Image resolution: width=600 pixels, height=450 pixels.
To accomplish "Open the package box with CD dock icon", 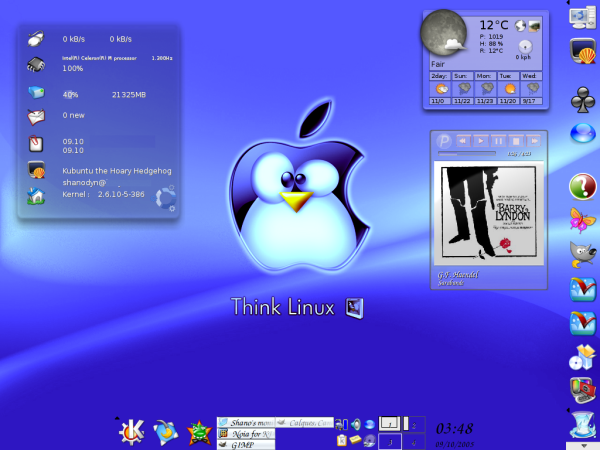I will [x=582, y=357].
